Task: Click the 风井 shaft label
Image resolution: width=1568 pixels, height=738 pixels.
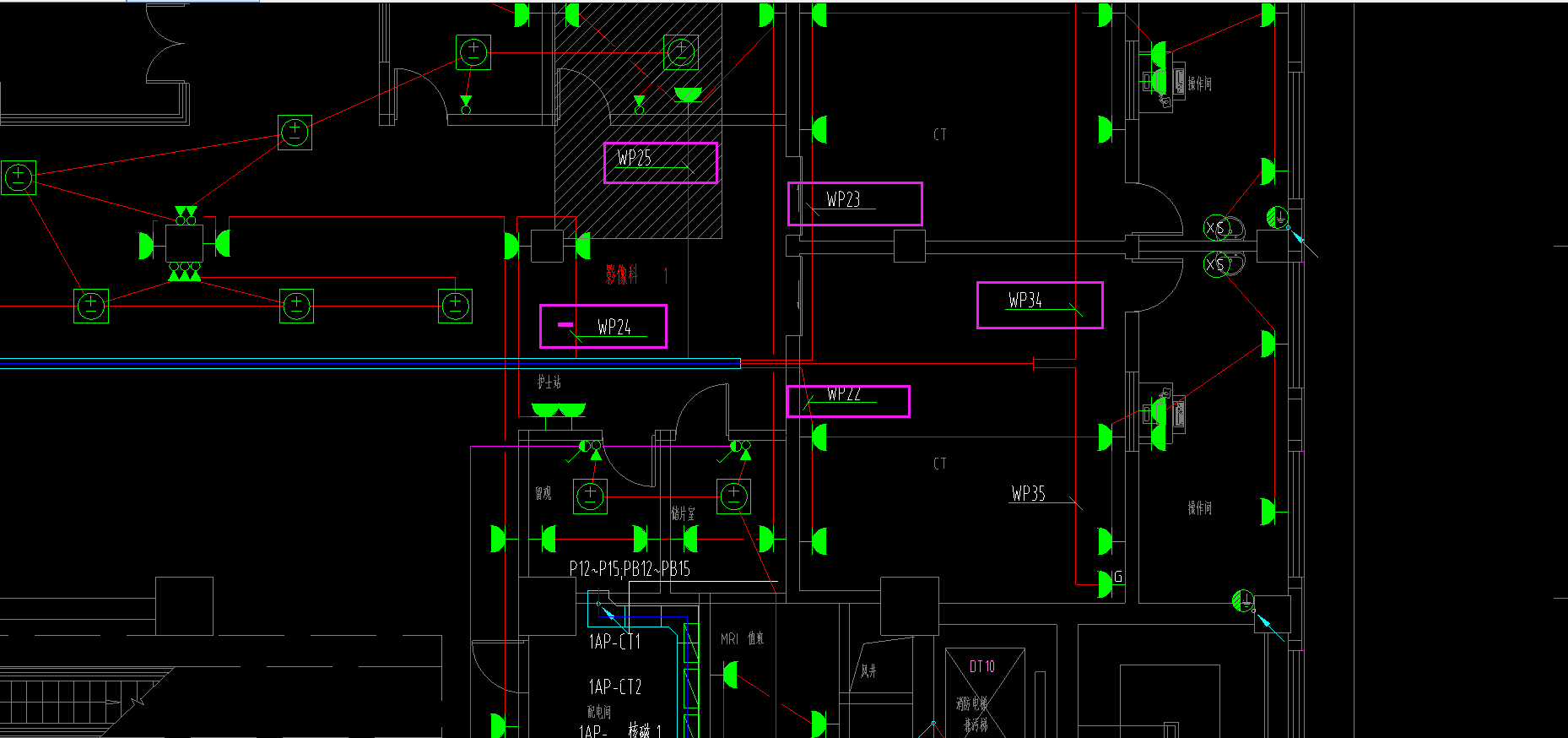Action: [868, 671]
